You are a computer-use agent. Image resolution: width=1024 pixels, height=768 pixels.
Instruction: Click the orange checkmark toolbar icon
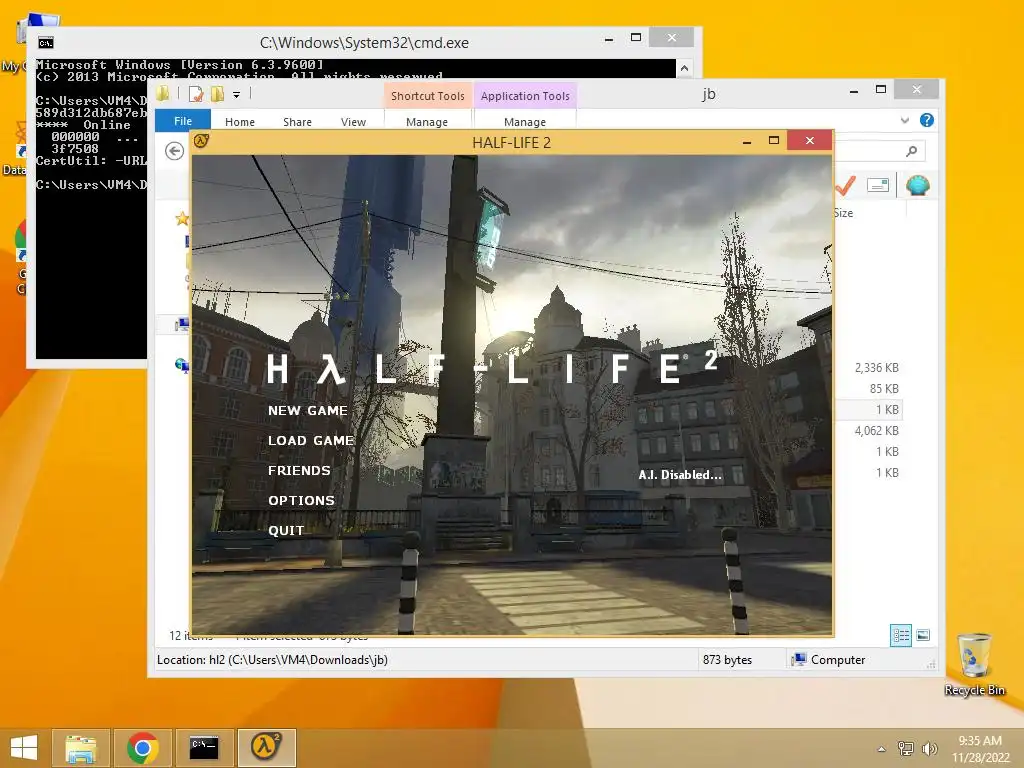[845, 185]
